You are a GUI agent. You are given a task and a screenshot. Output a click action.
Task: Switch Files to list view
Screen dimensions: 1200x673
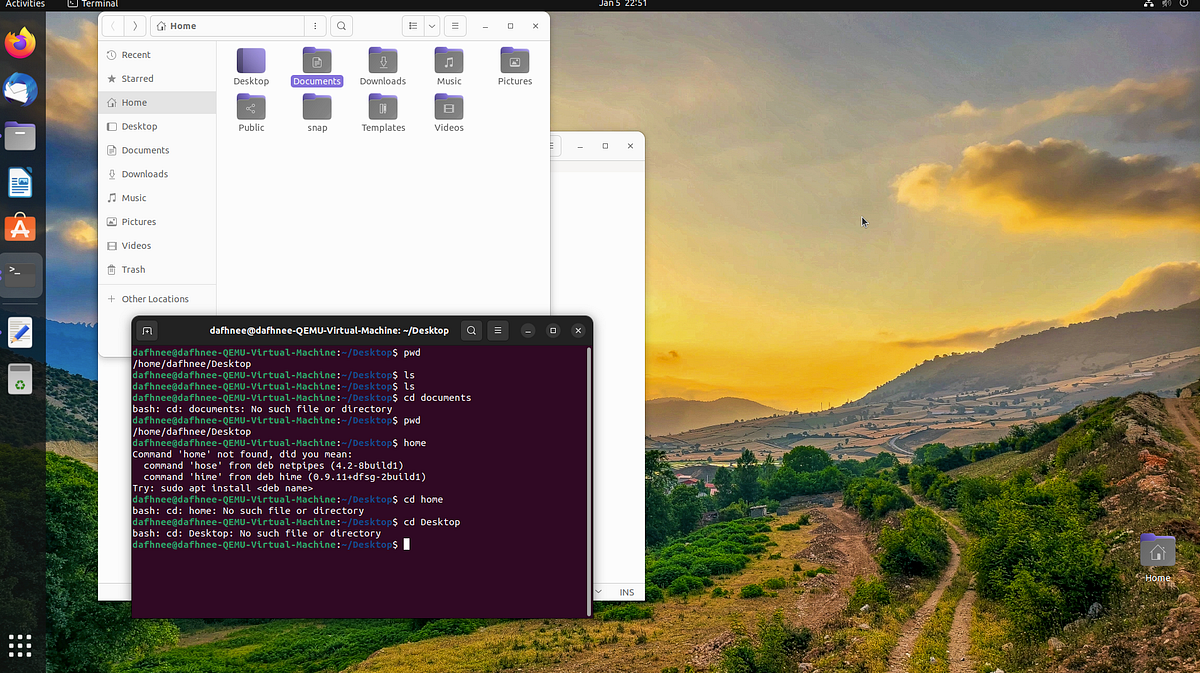click(413, 25)
